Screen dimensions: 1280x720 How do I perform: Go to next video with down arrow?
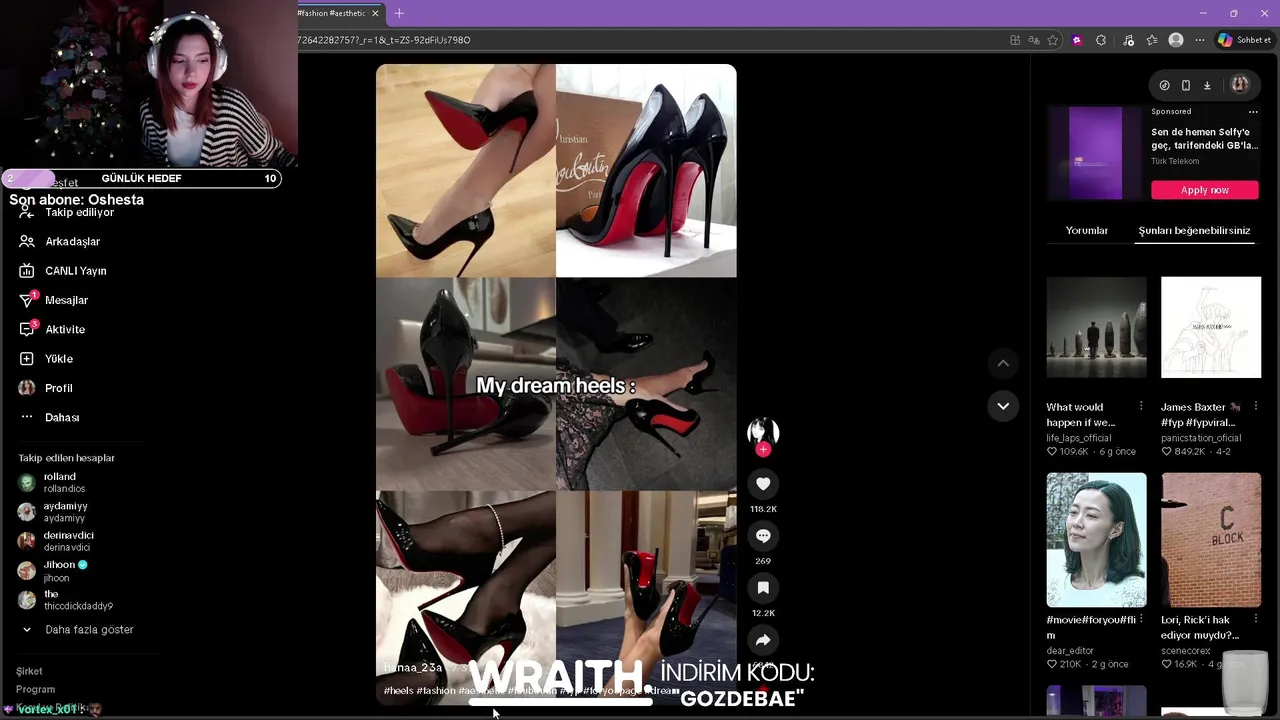tap(1003, 406)
